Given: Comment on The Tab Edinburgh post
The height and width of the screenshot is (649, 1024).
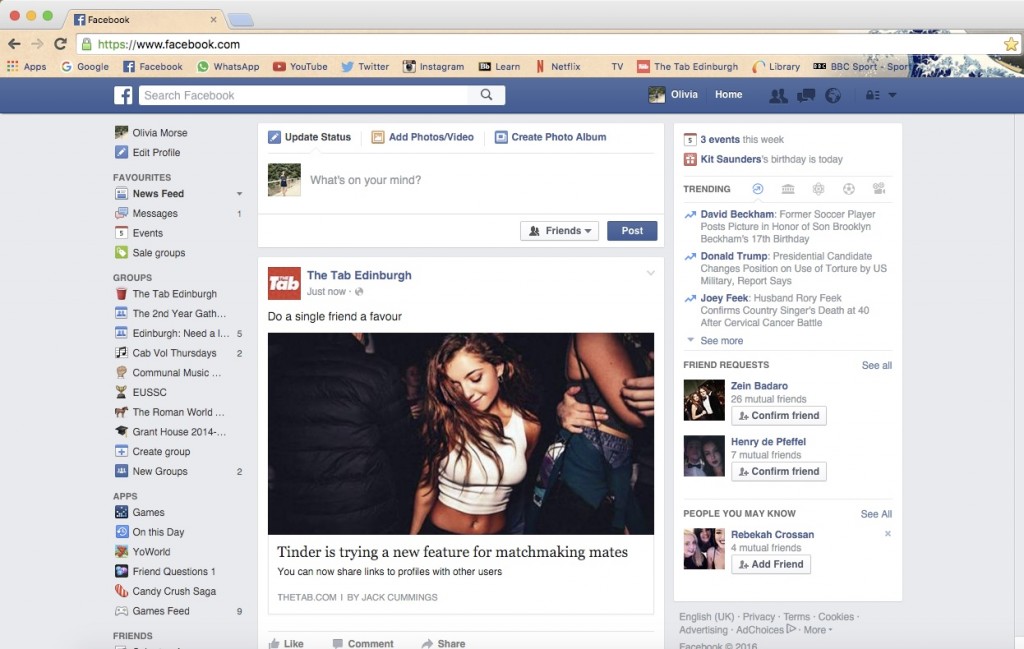Looking at the screenshot, I should pyautogui.click(x=363, y=644).
